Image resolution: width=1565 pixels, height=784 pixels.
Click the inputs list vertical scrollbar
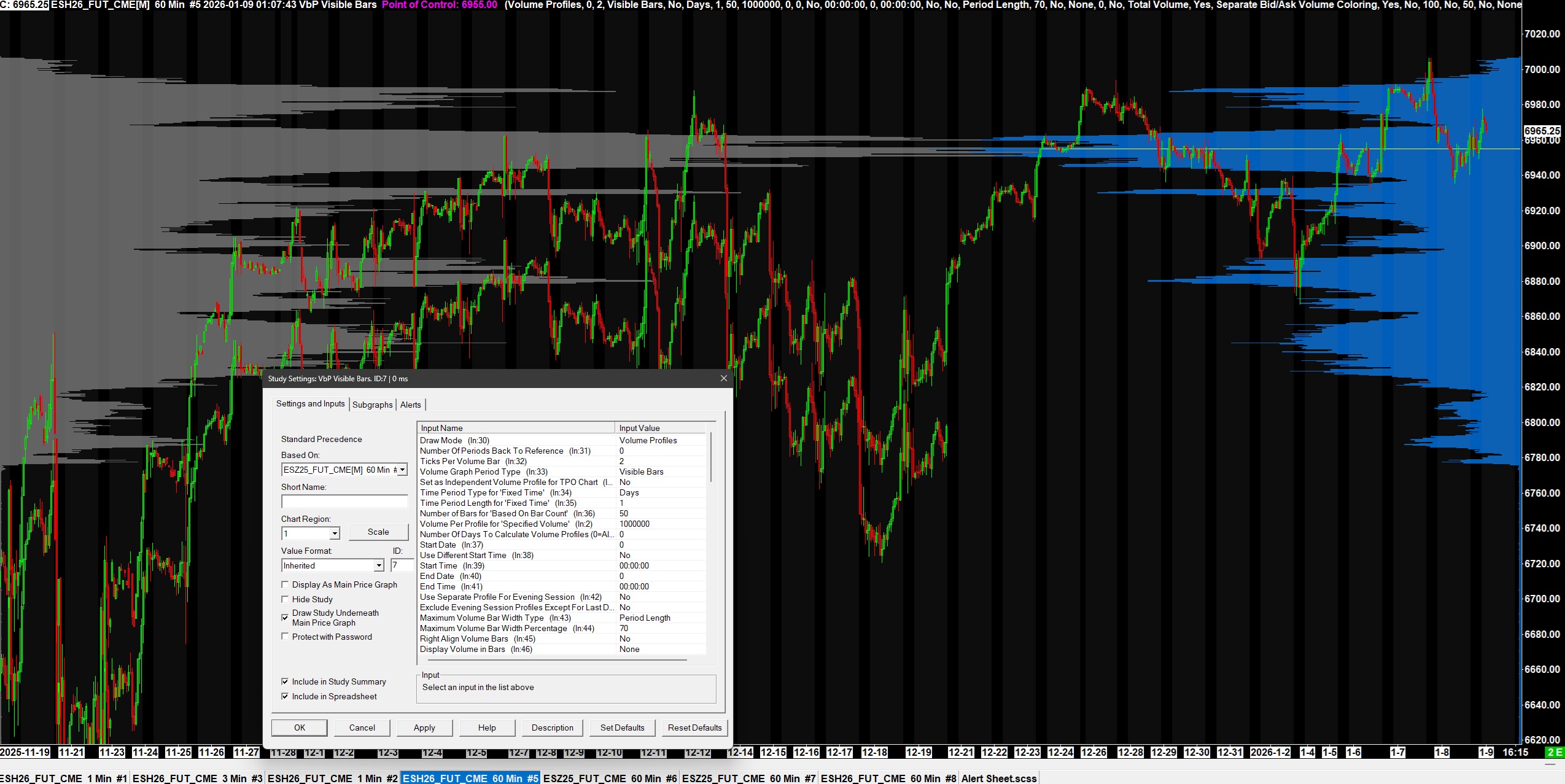tap(711, 457)
